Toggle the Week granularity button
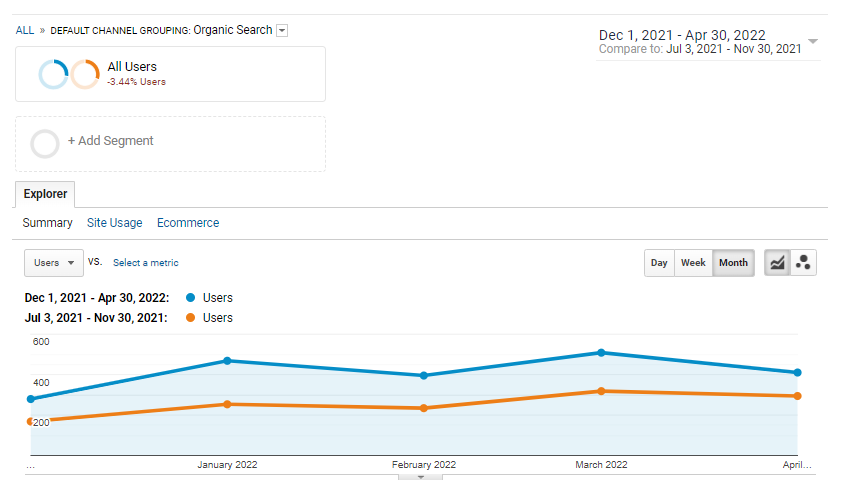Image resolution: width=843 pixels, height=494 pixels. click(x=693, y=263)
